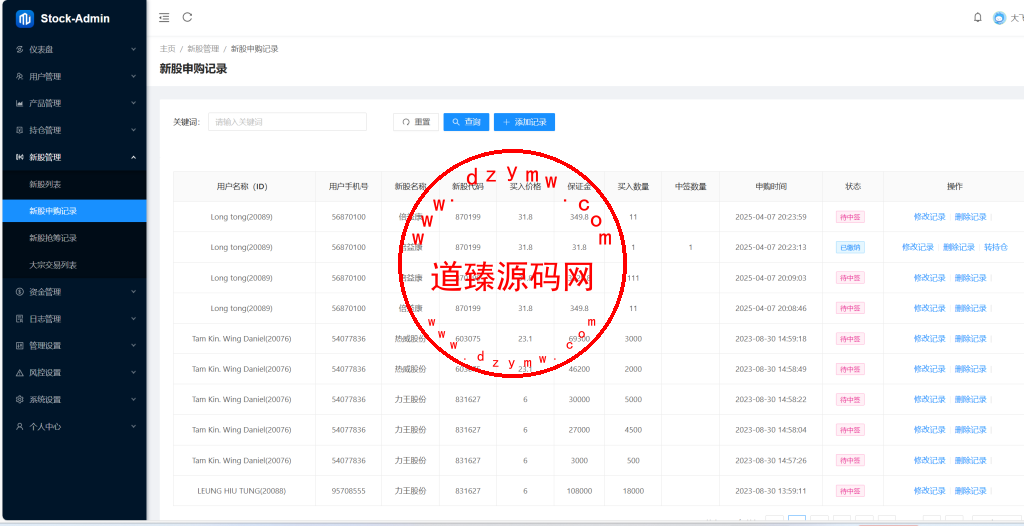
Task: Click the 添加记录 add record button
Action: 524,122
